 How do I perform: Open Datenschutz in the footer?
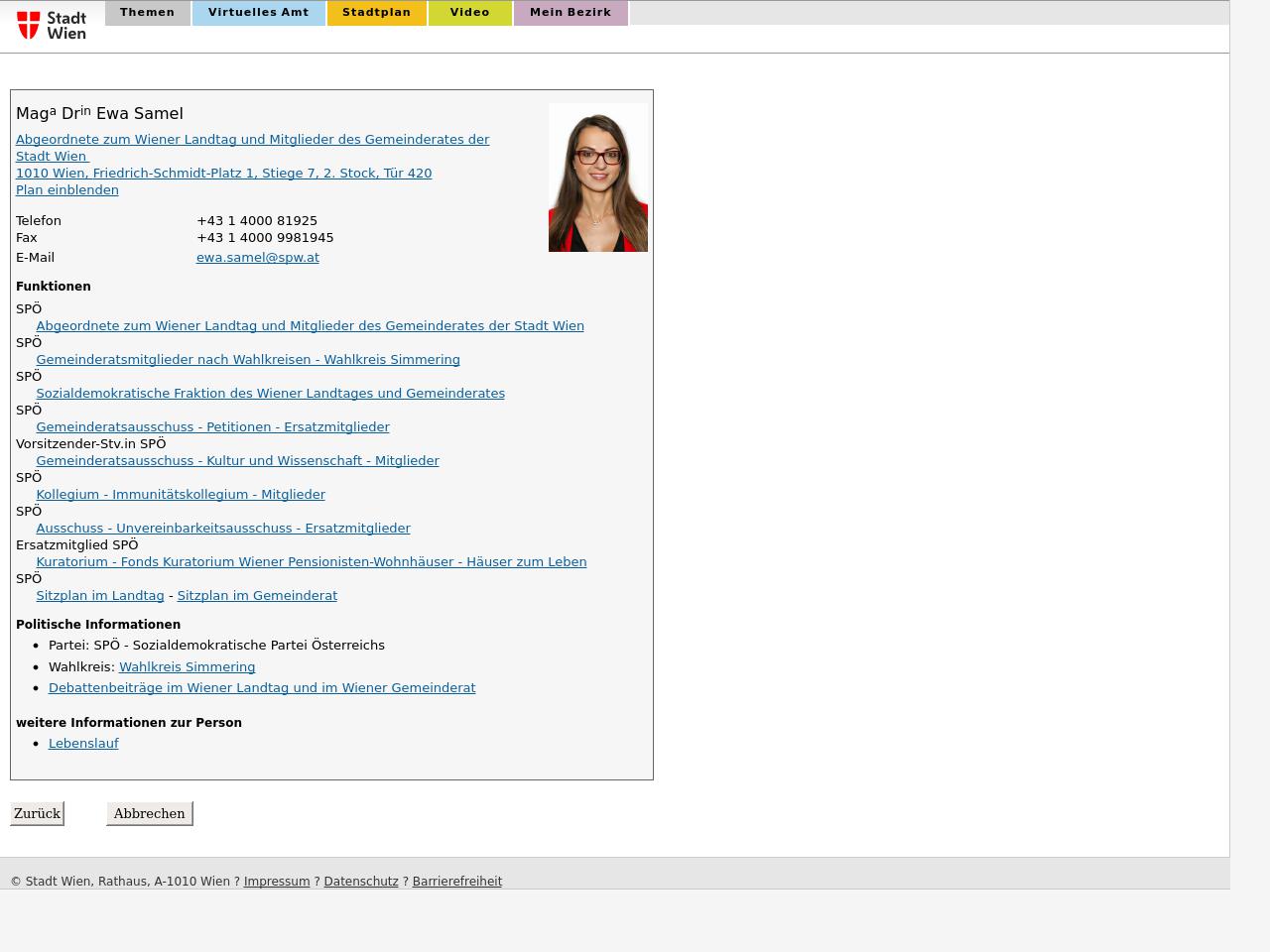(361, 881)
